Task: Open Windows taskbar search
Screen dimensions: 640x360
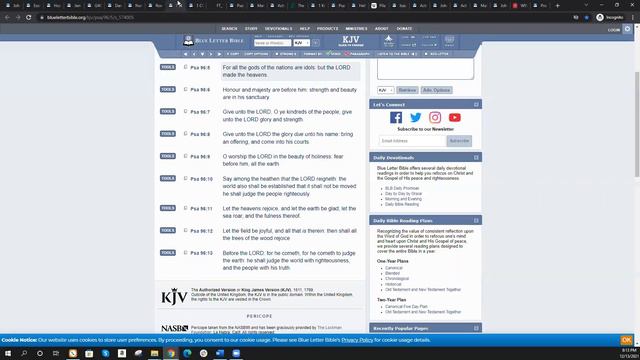Action: coord(24,353)
